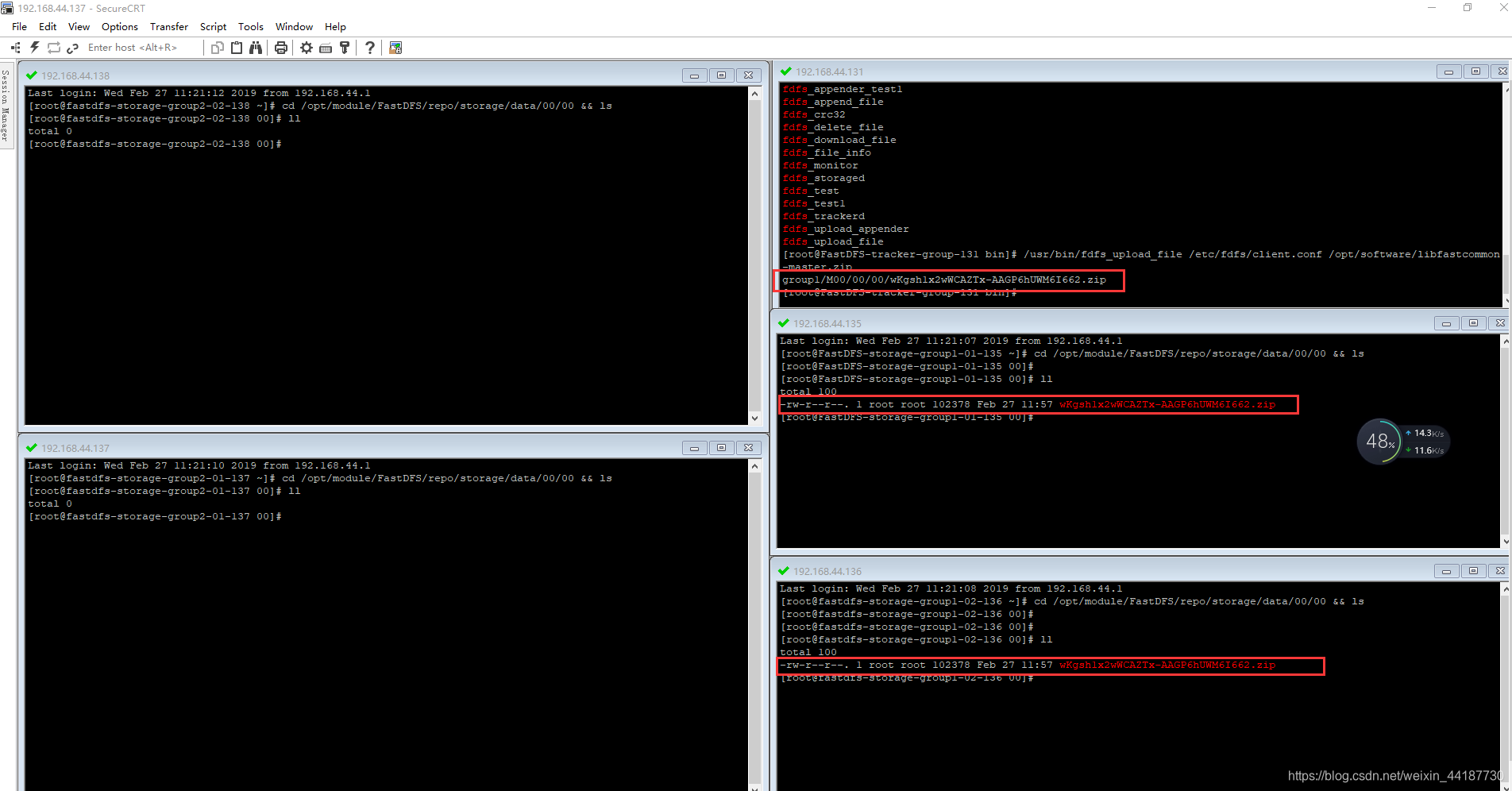Click the zip filename in 192.168.44.136 terminal
The height and width of the screenshot is (791, 1512).
point(1167,665)
